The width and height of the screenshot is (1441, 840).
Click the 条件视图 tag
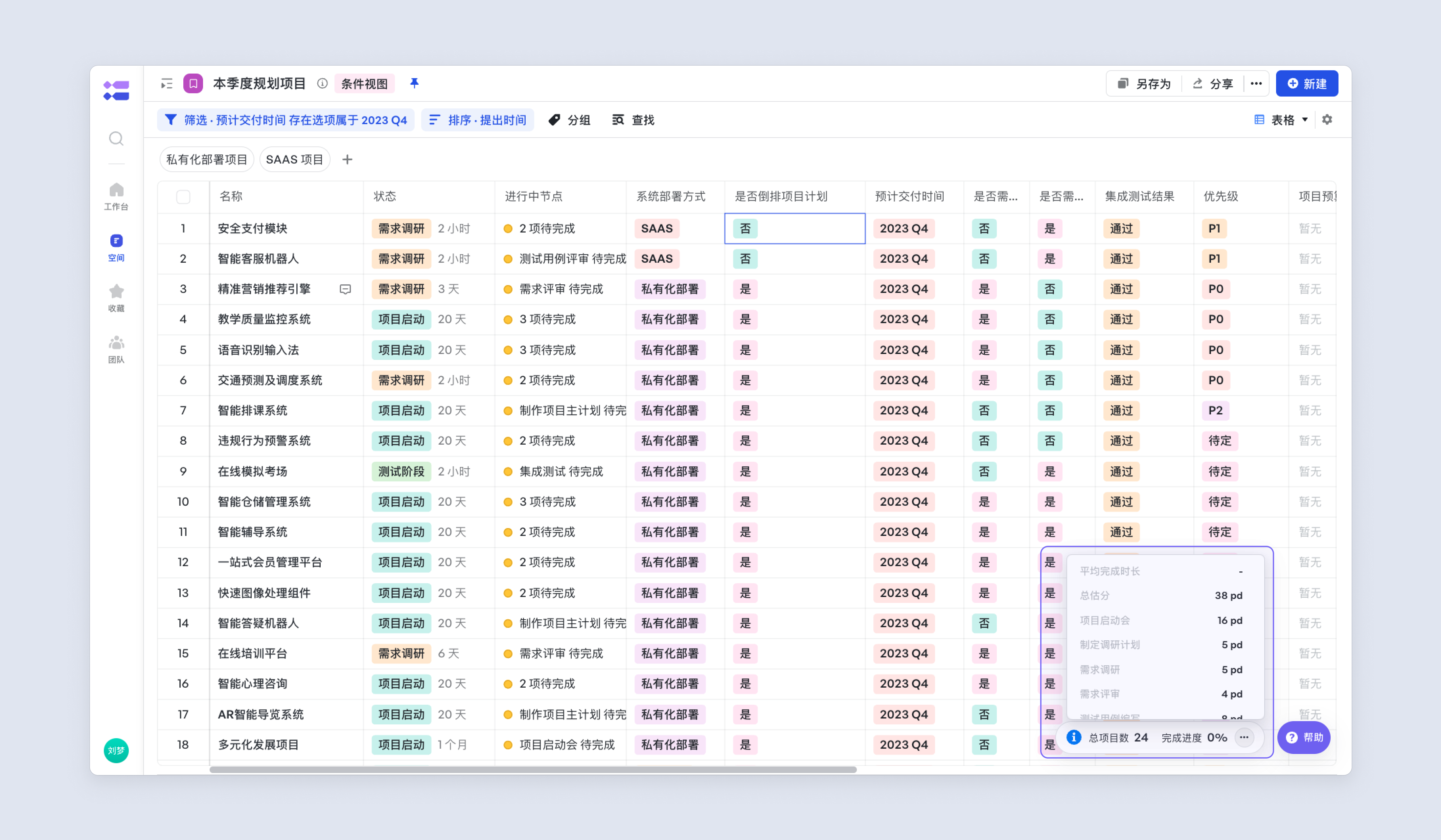tap(364, 84)
